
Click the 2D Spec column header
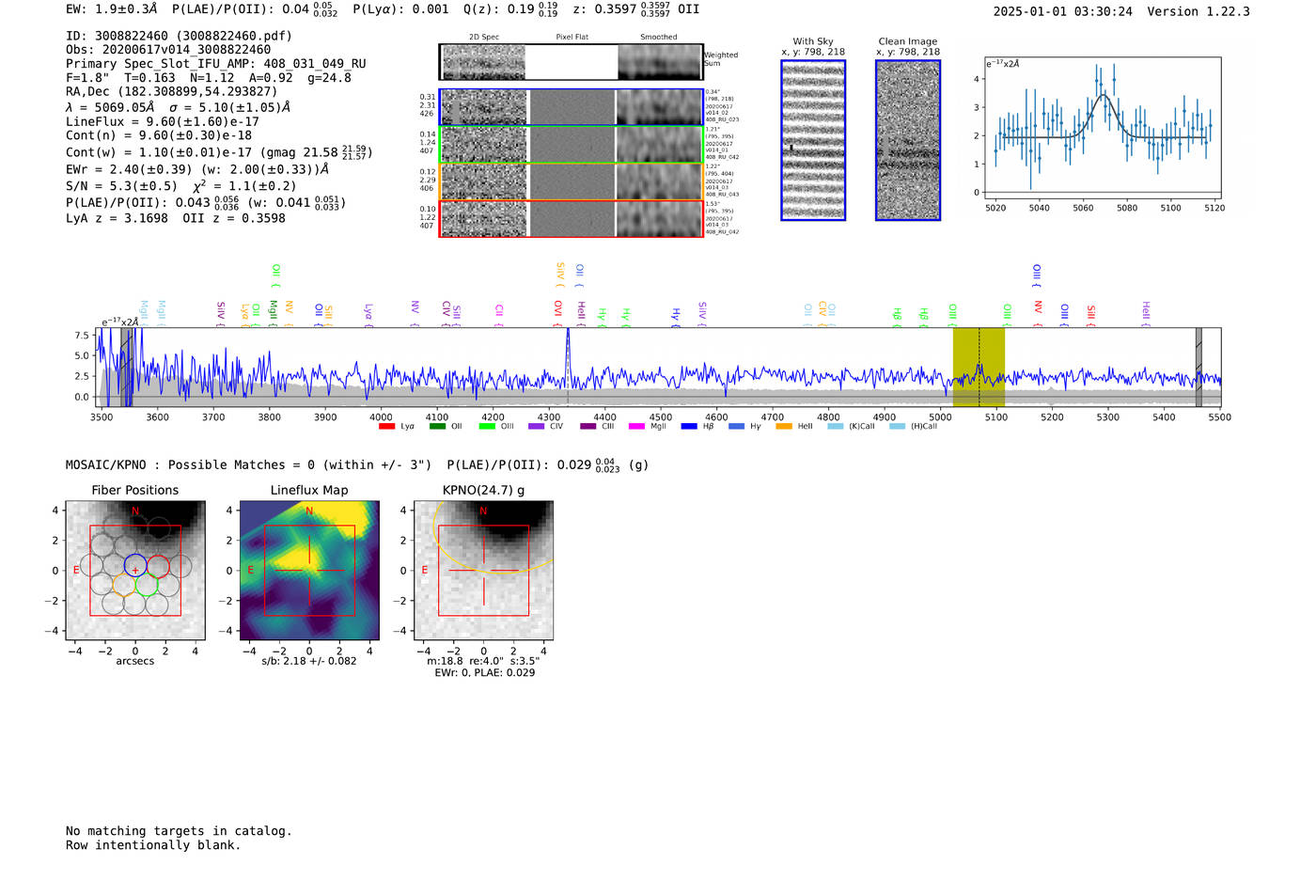(x=484, y=38)
